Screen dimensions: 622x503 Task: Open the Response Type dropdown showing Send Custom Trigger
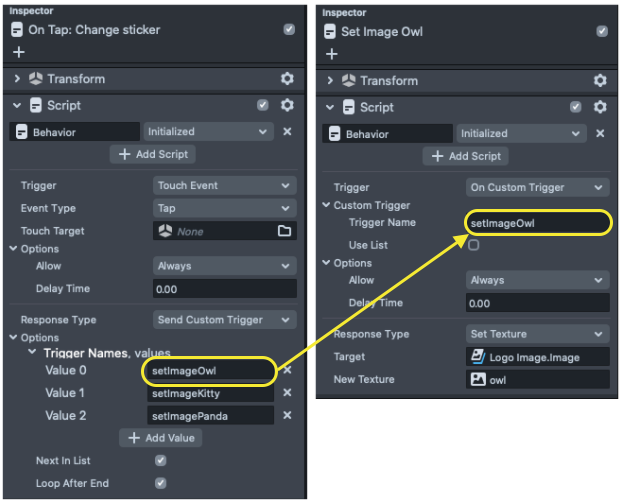coord(225,319)
